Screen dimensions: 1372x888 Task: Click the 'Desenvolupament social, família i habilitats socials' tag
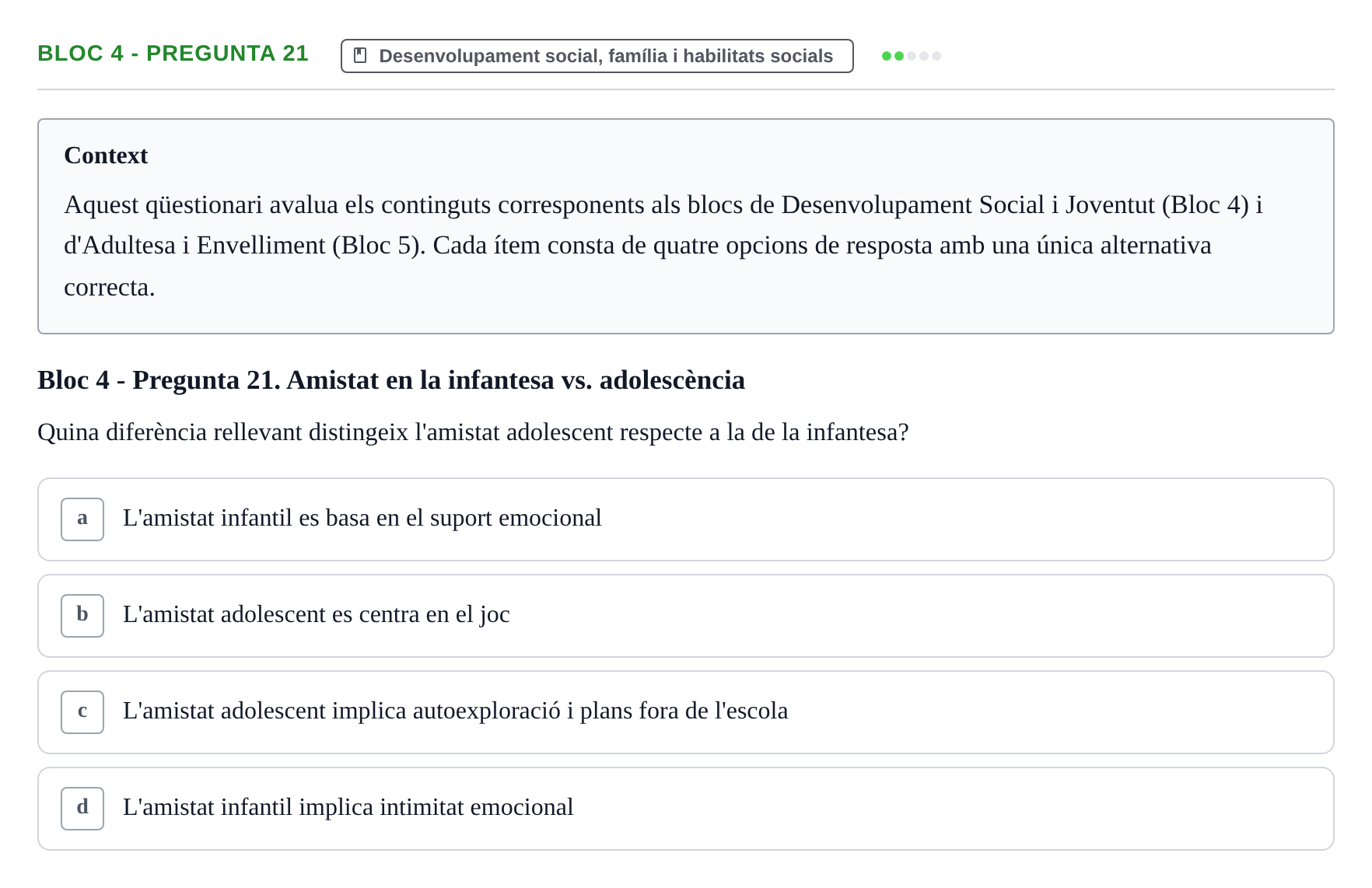click(597, 56)
